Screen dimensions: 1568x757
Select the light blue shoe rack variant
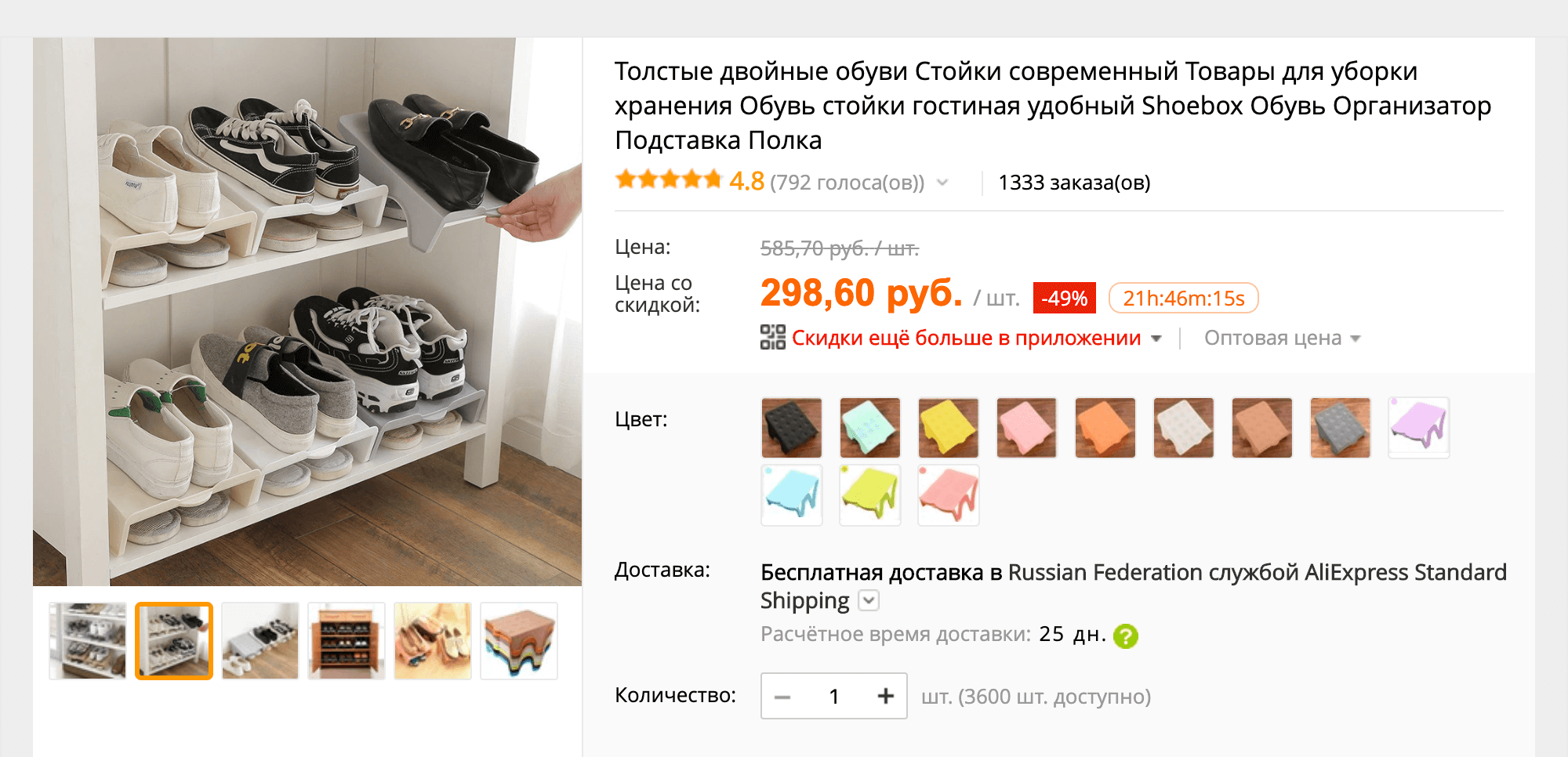[792, 495]
